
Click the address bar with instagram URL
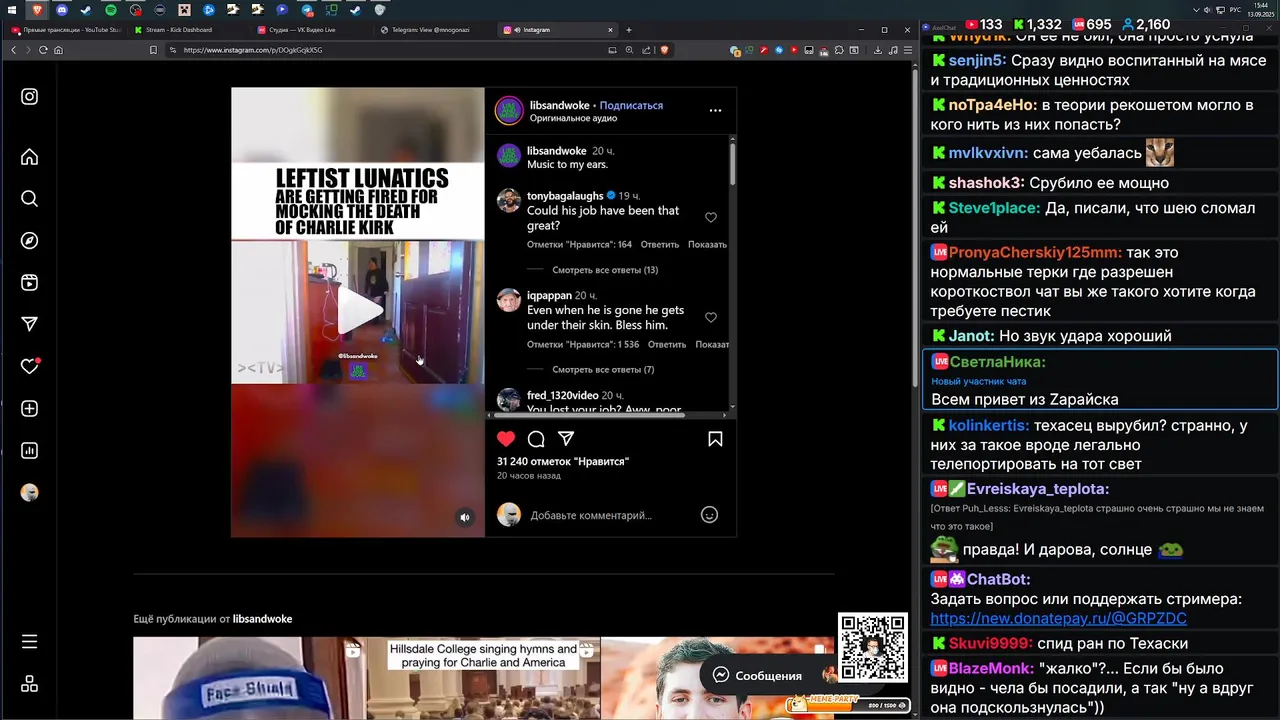tap(390, 50)
